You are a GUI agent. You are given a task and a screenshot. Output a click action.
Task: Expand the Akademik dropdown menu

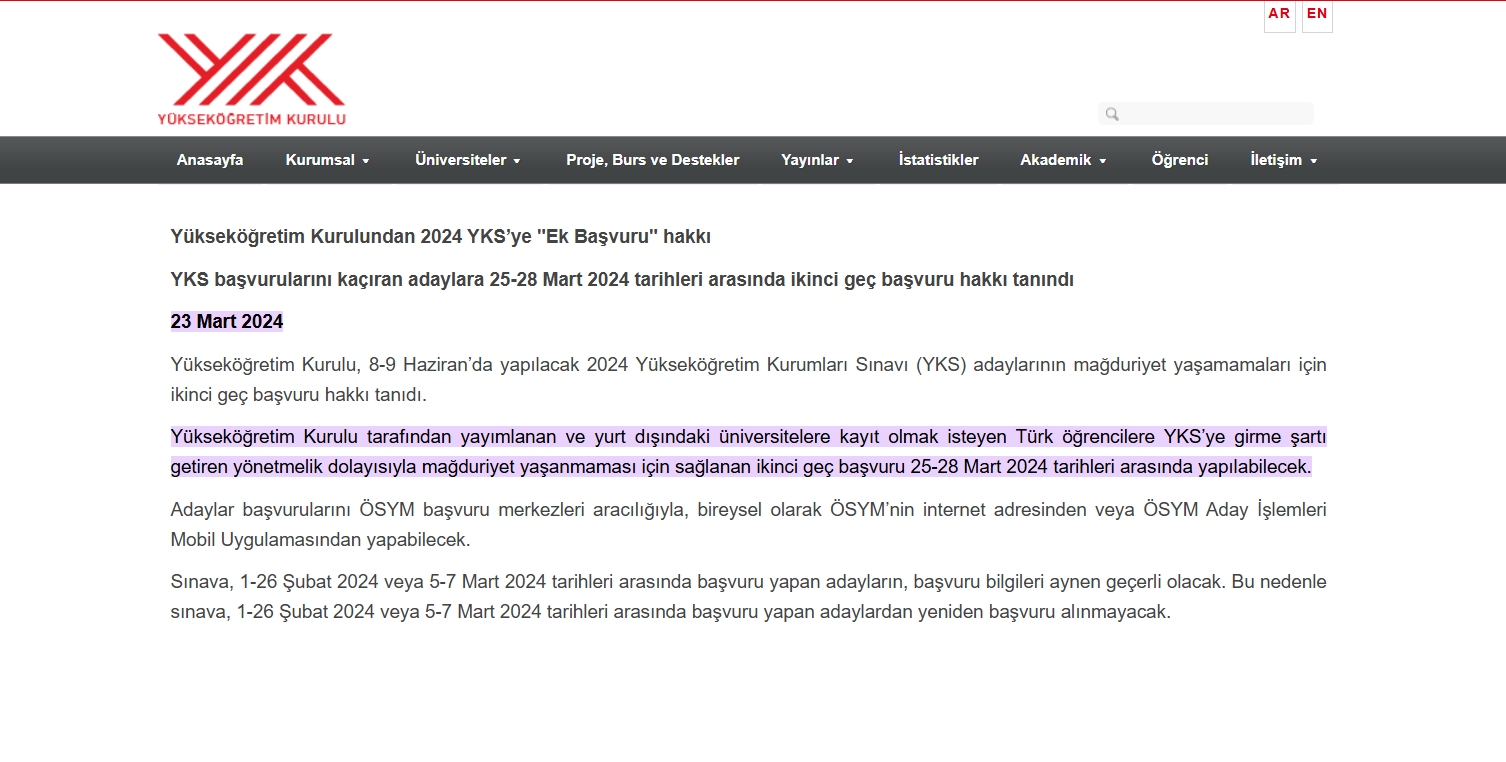1064,160
